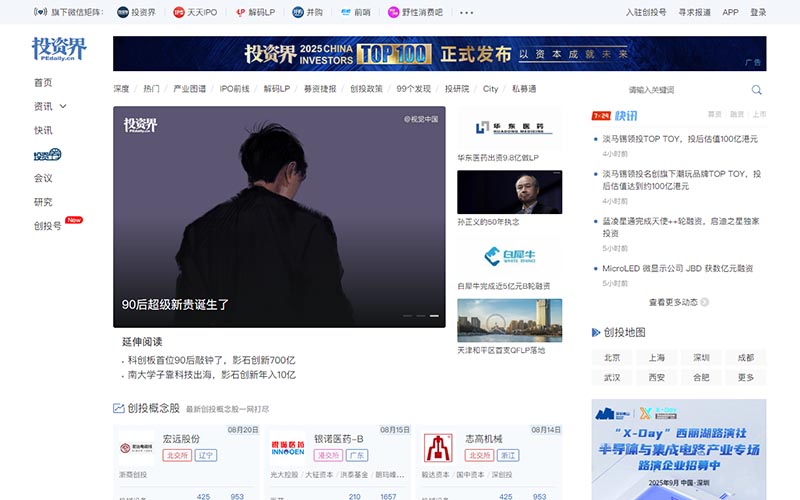Switch to the 深度 tab
The width and height of the screenshot is (800, 500).
[121, 89]
